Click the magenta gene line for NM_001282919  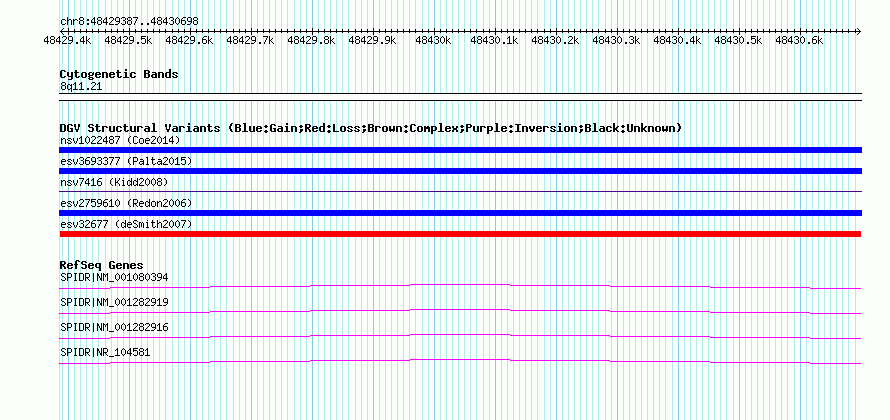click(x=460, y=312)
